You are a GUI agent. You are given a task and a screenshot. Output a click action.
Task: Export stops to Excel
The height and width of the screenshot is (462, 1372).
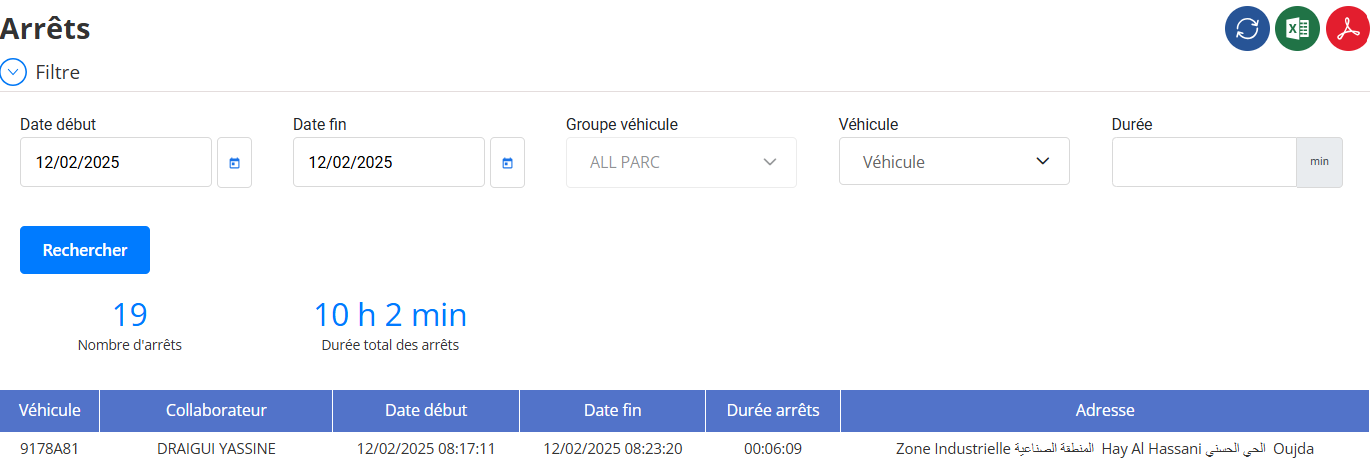[x=1298, y=29]
